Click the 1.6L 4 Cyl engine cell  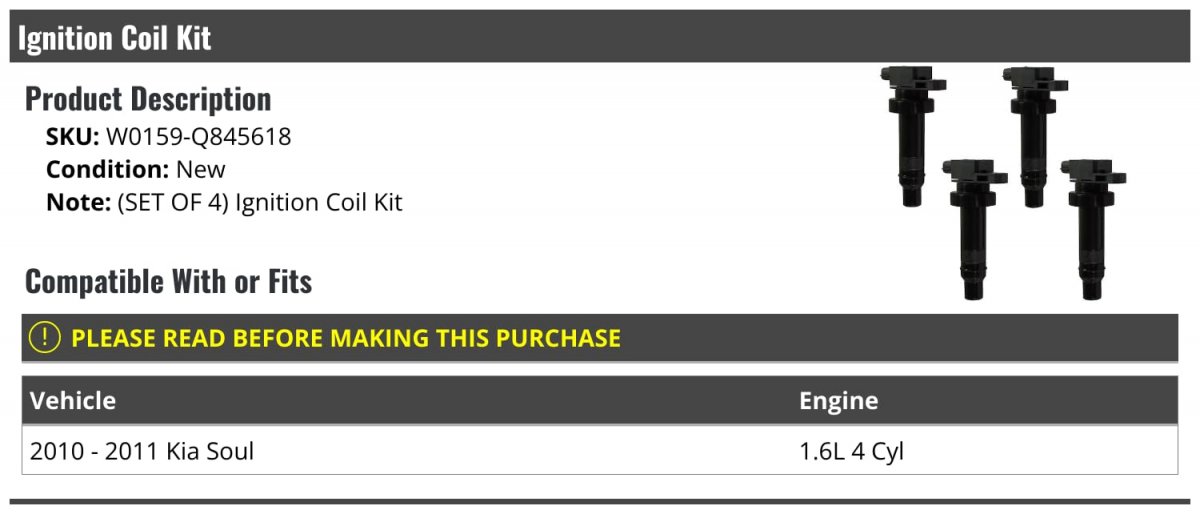point(851,451)
